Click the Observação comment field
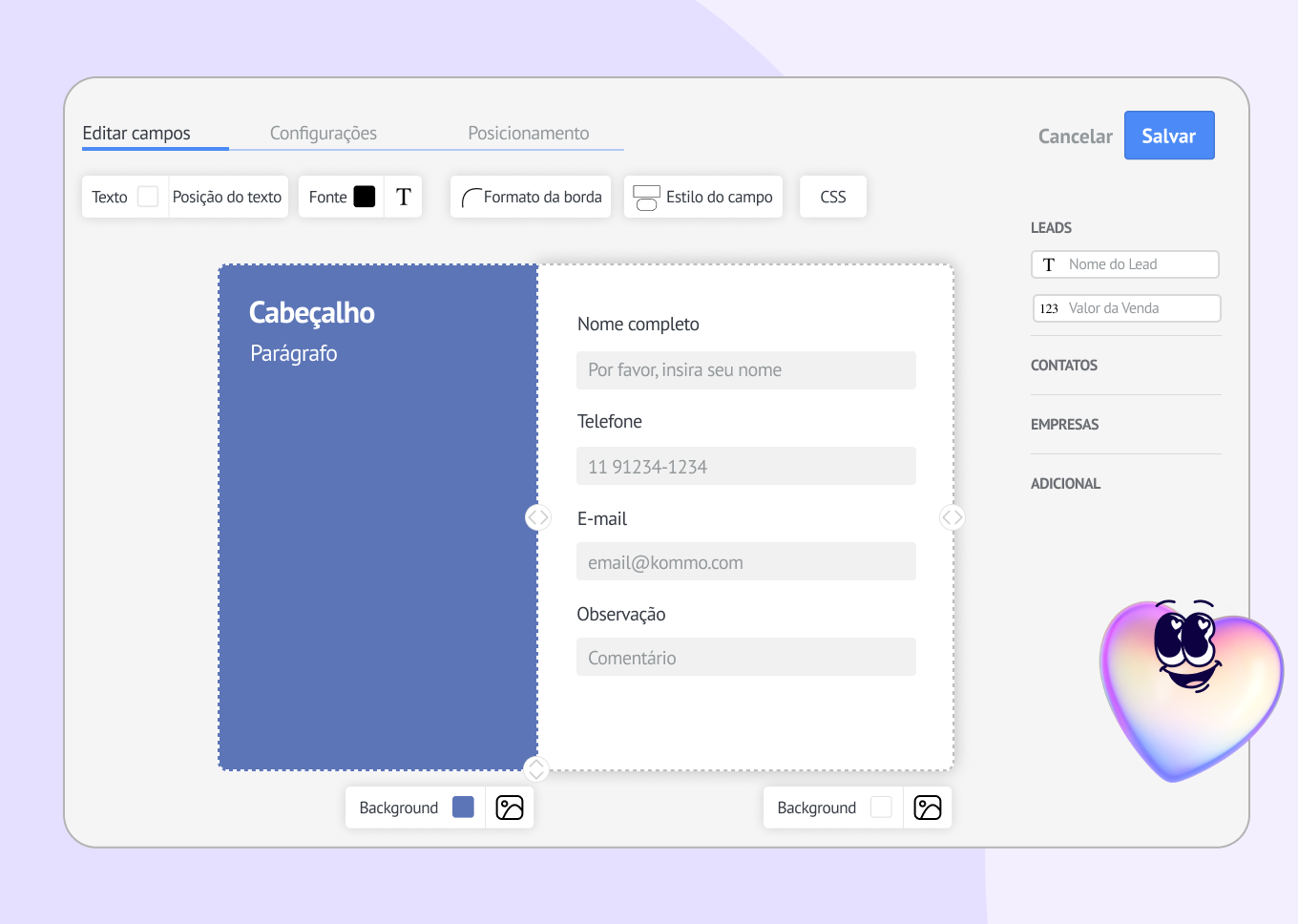 [x=746, y=657]
